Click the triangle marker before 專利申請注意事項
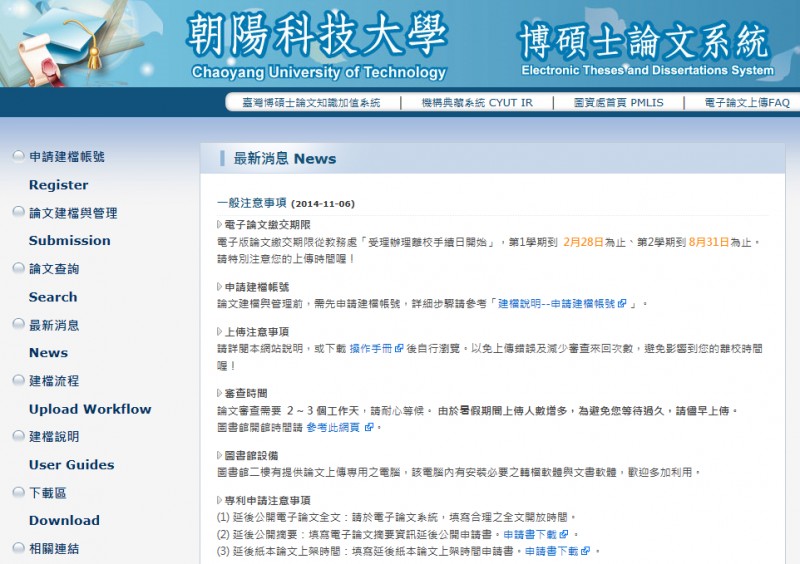This screenshot has width=800, height=564. pos(219,500)
